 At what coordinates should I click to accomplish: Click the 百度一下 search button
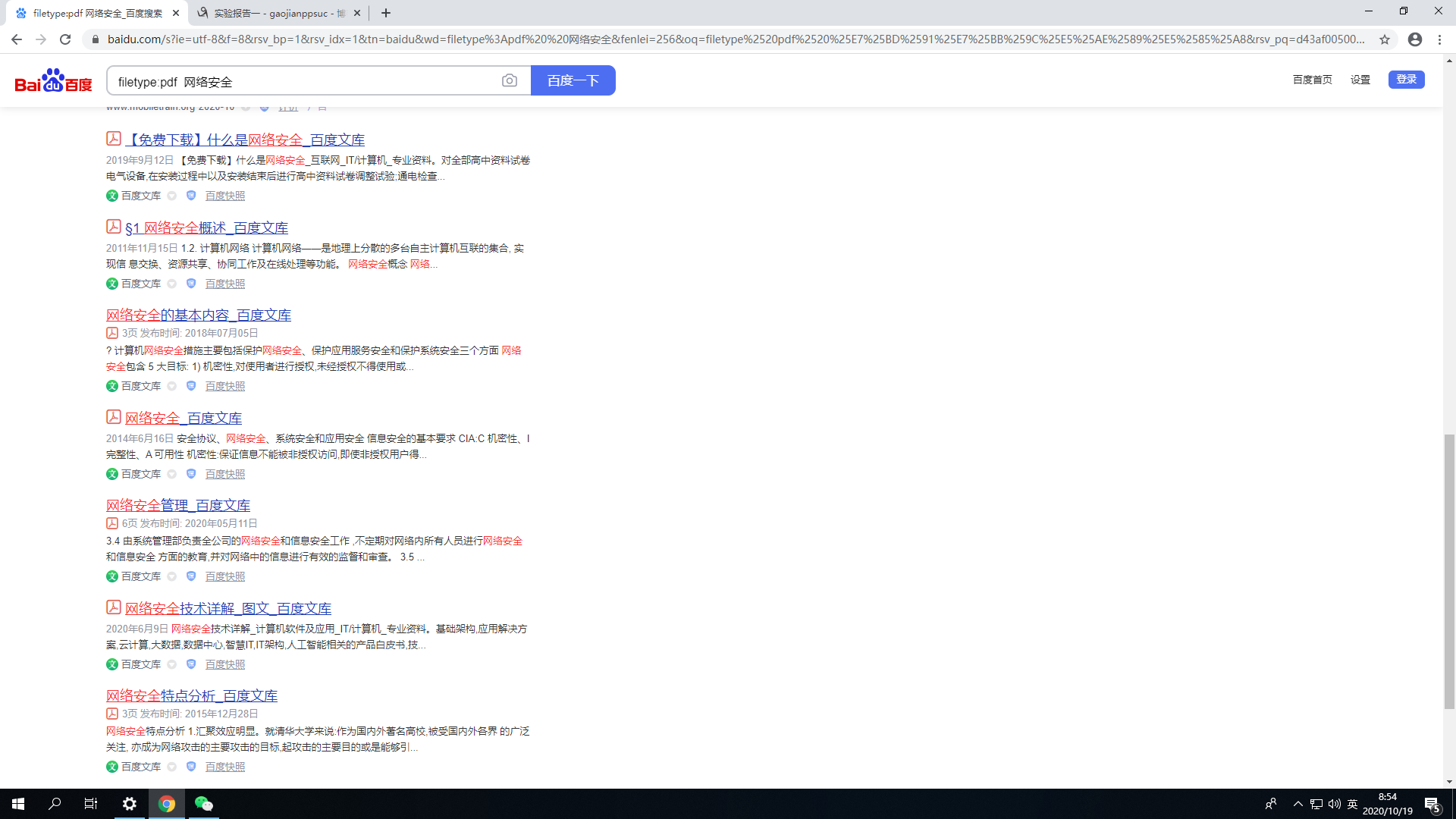click(x=573, y=80)
